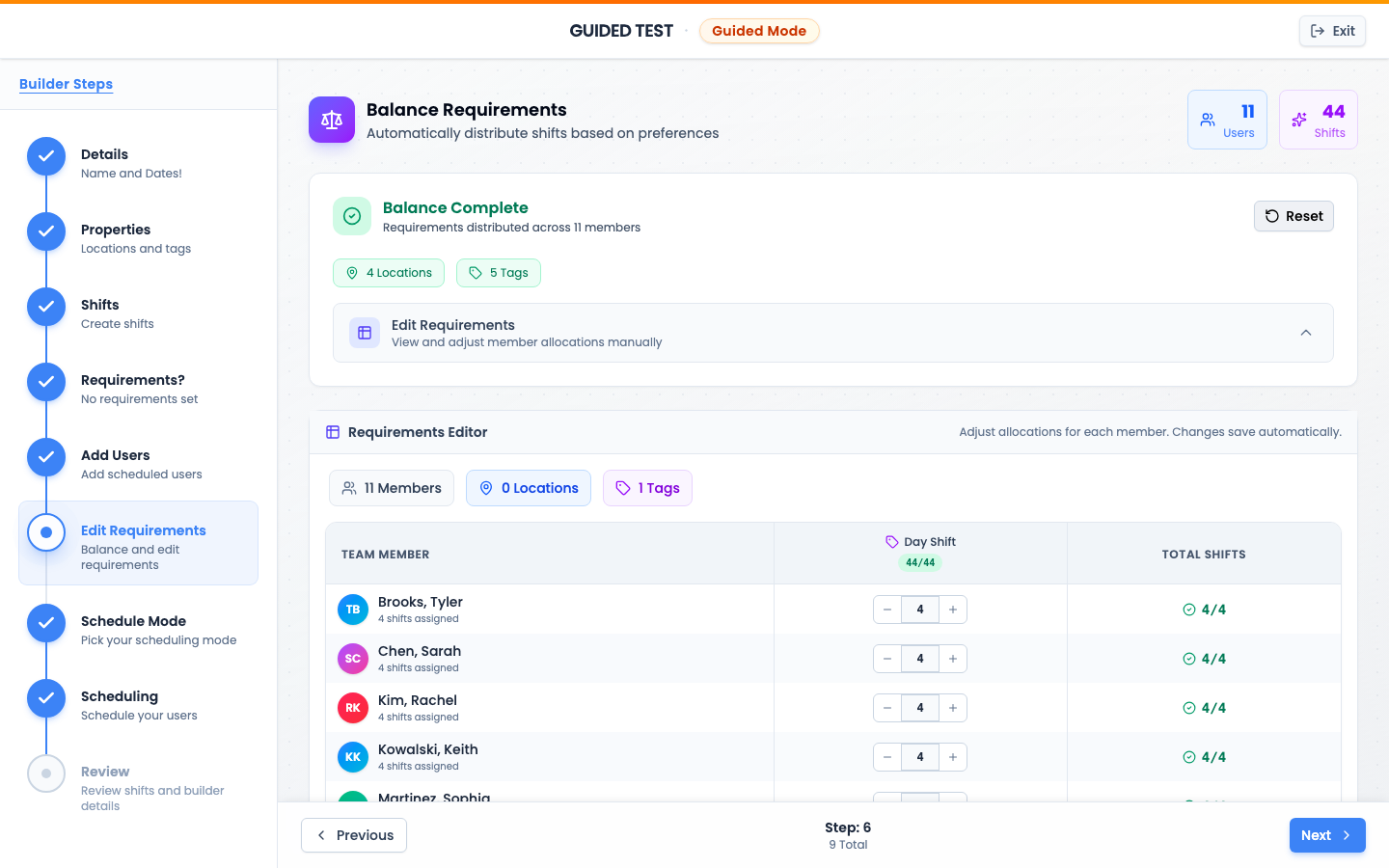Edit shift value field for Brooks, Tyler
The image size is (1389, 868).
(920, 610)
